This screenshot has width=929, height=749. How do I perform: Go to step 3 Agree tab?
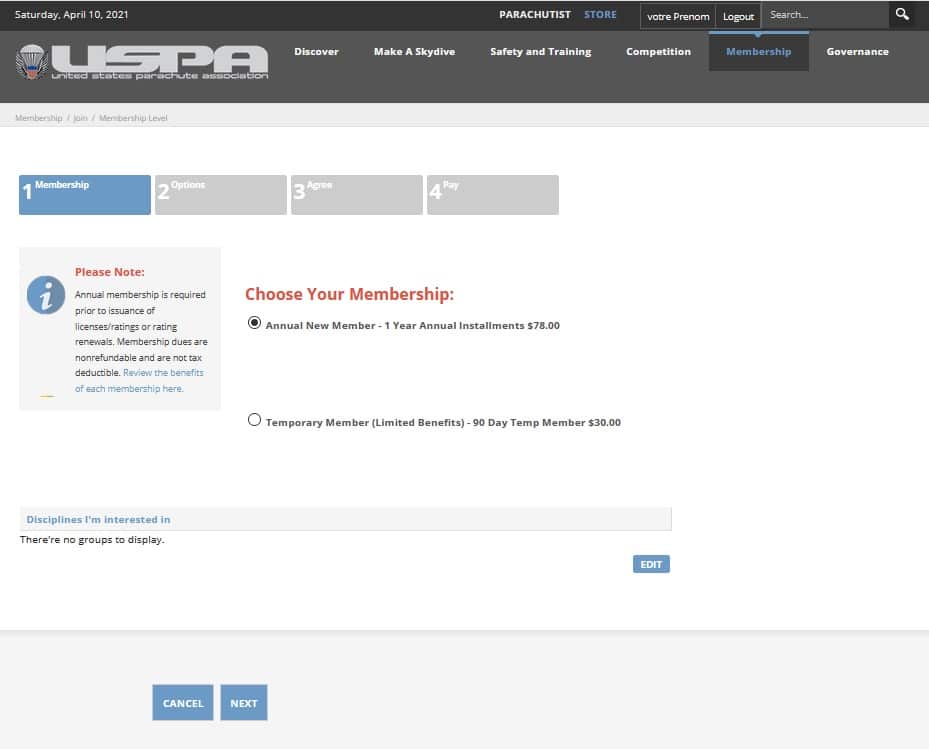[x=357, y=195]
